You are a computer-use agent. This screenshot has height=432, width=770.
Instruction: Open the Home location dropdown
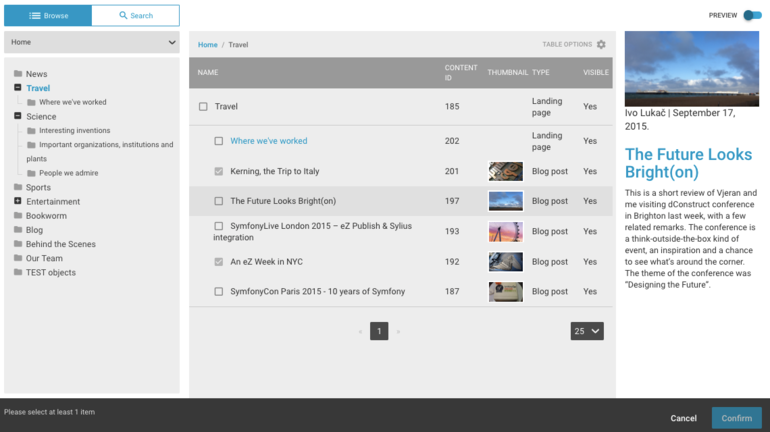[x=92, y=43]
